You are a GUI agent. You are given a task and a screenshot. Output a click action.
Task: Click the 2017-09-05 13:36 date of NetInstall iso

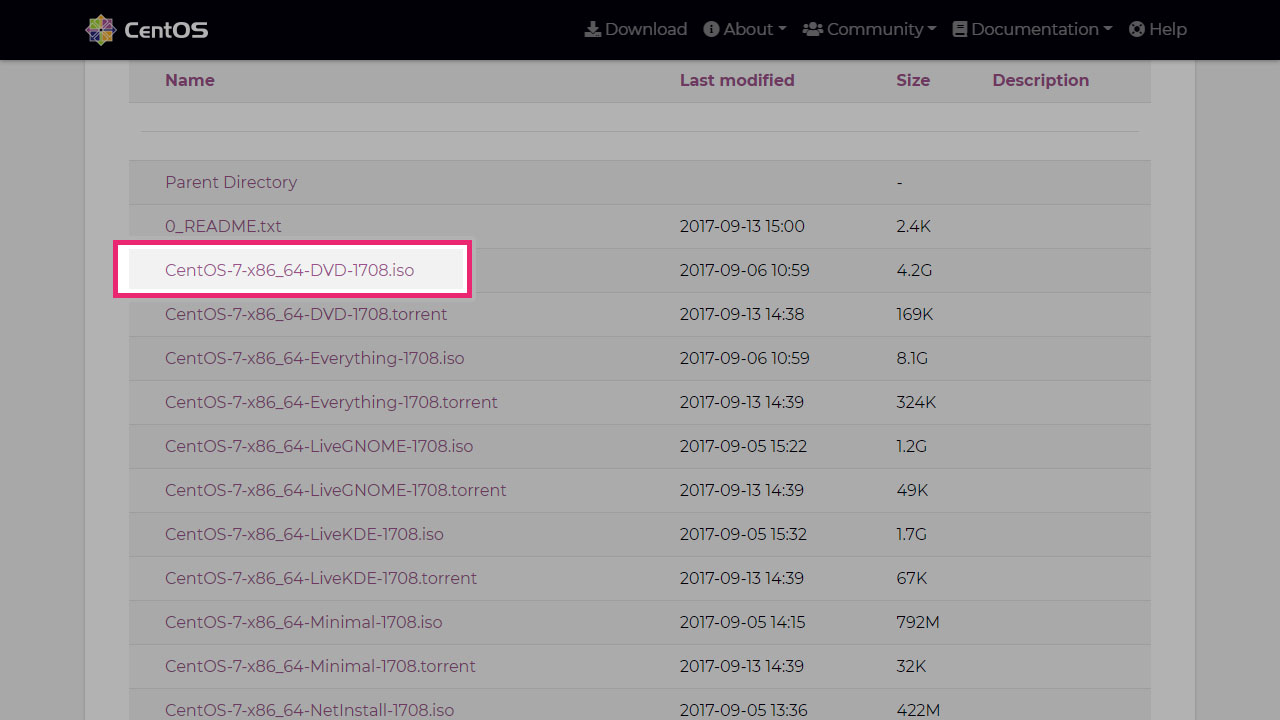point(743,710)
